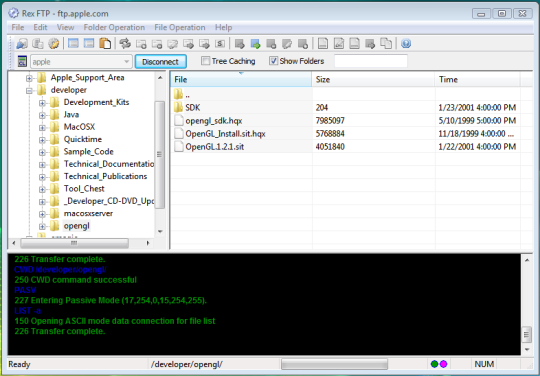Sort by the Time column header
The width and height of the screenshot is (540, 376).
[x=478, y=80]
